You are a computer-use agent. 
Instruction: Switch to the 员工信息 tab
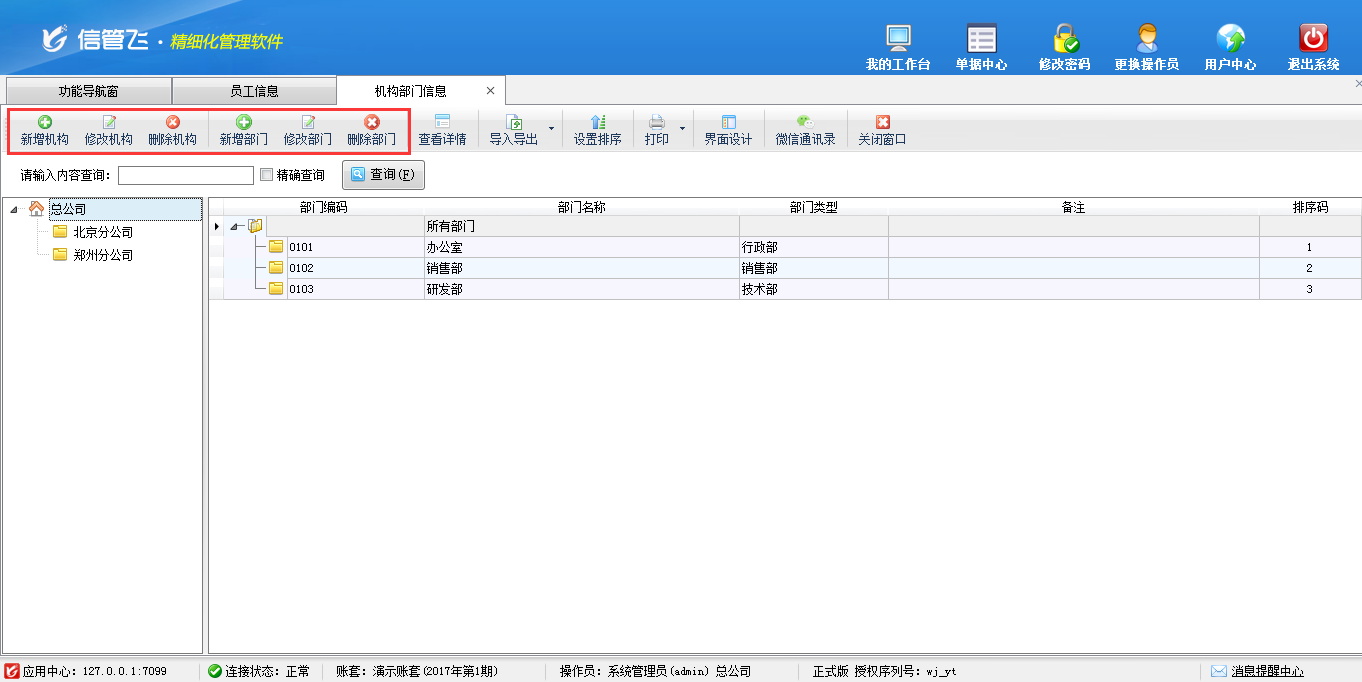[x=254, y=91]
